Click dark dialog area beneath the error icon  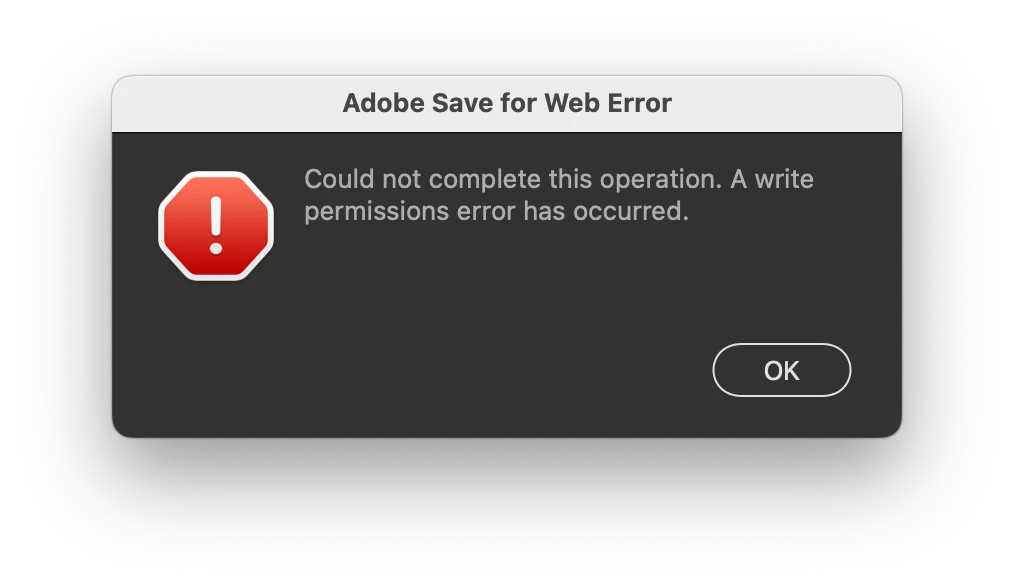click(x=216, y=356)
